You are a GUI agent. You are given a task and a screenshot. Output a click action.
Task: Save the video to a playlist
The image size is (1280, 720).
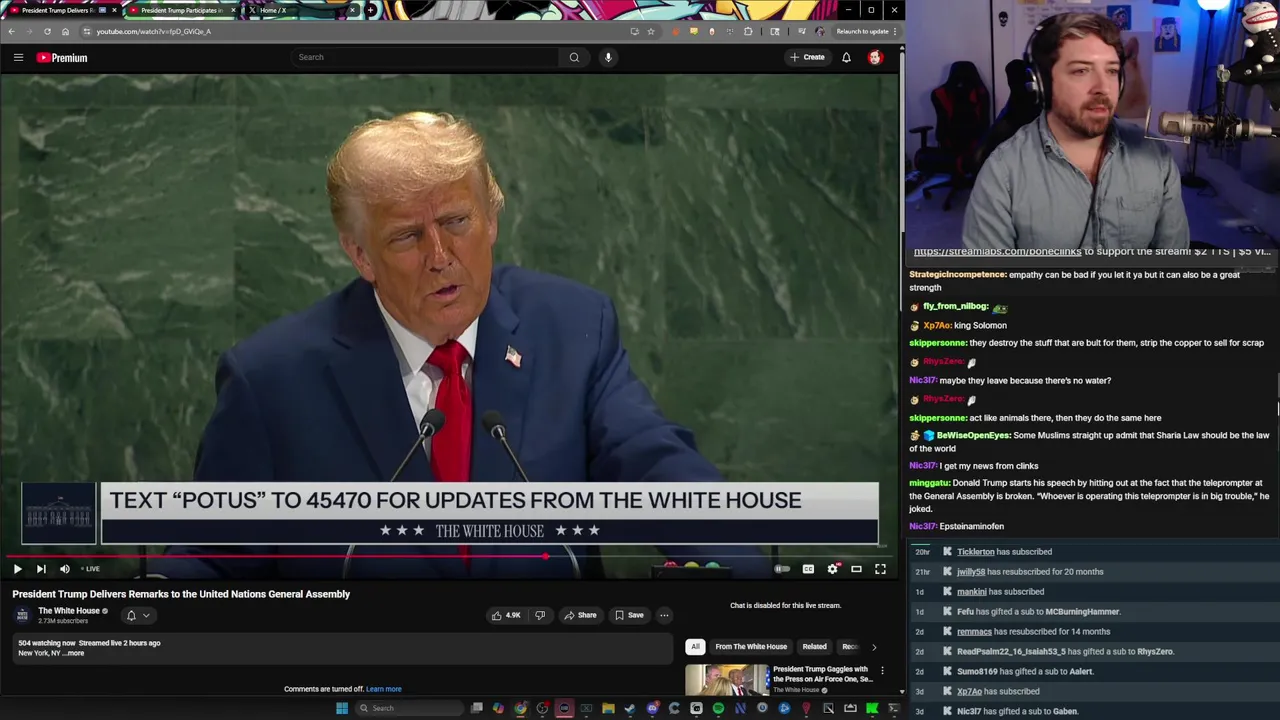click(x=629, y=616)
